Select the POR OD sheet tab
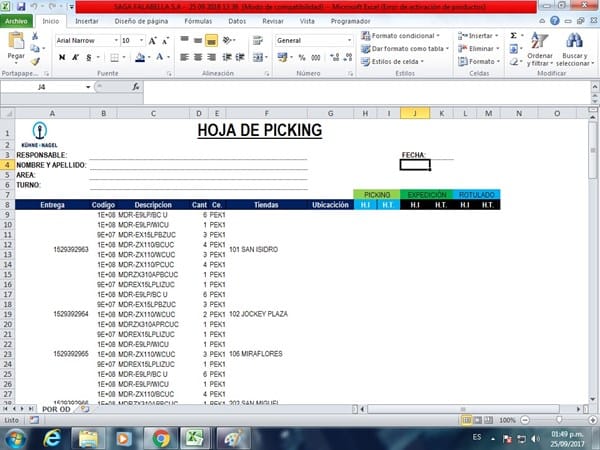 56,409
